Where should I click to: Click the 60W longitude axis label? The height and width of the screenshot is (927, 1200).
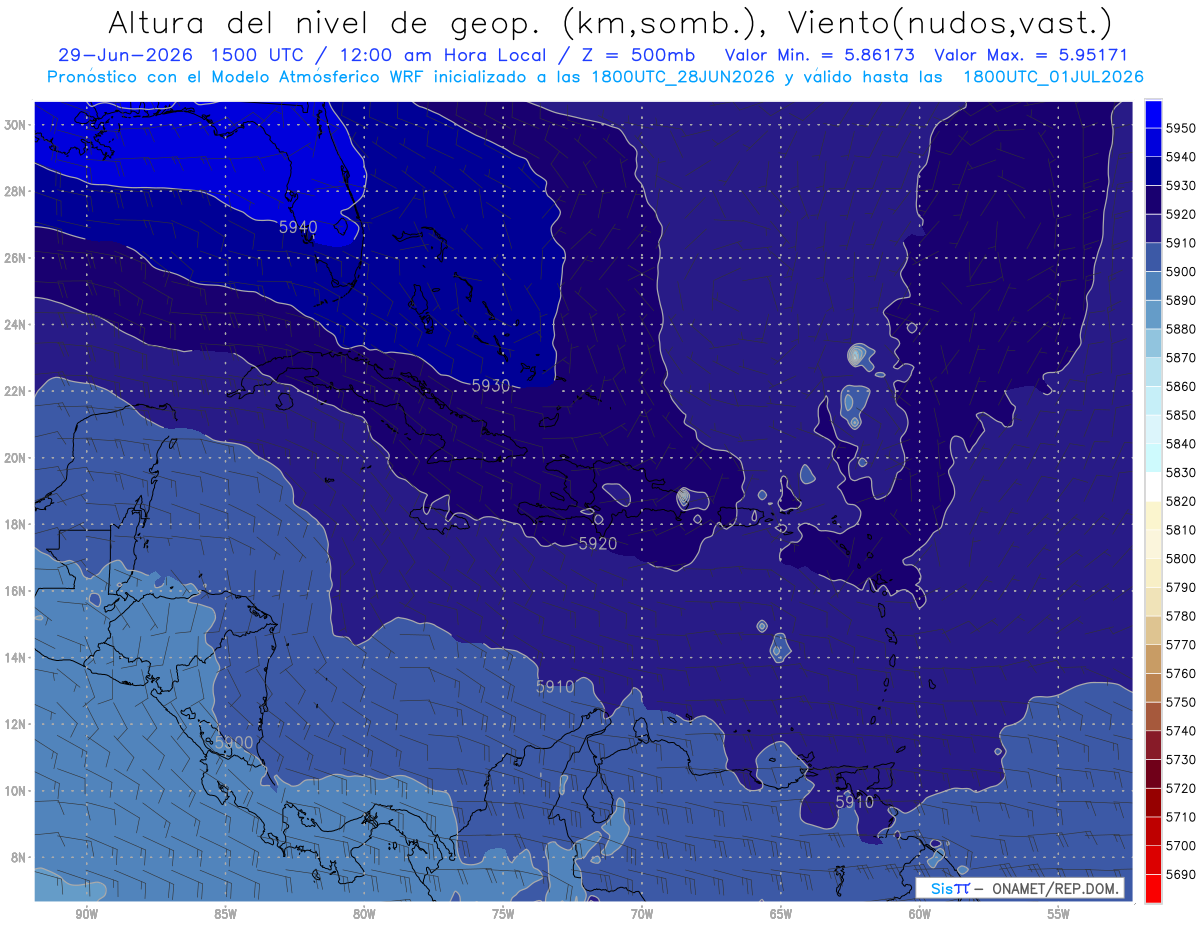pos(920,914)
